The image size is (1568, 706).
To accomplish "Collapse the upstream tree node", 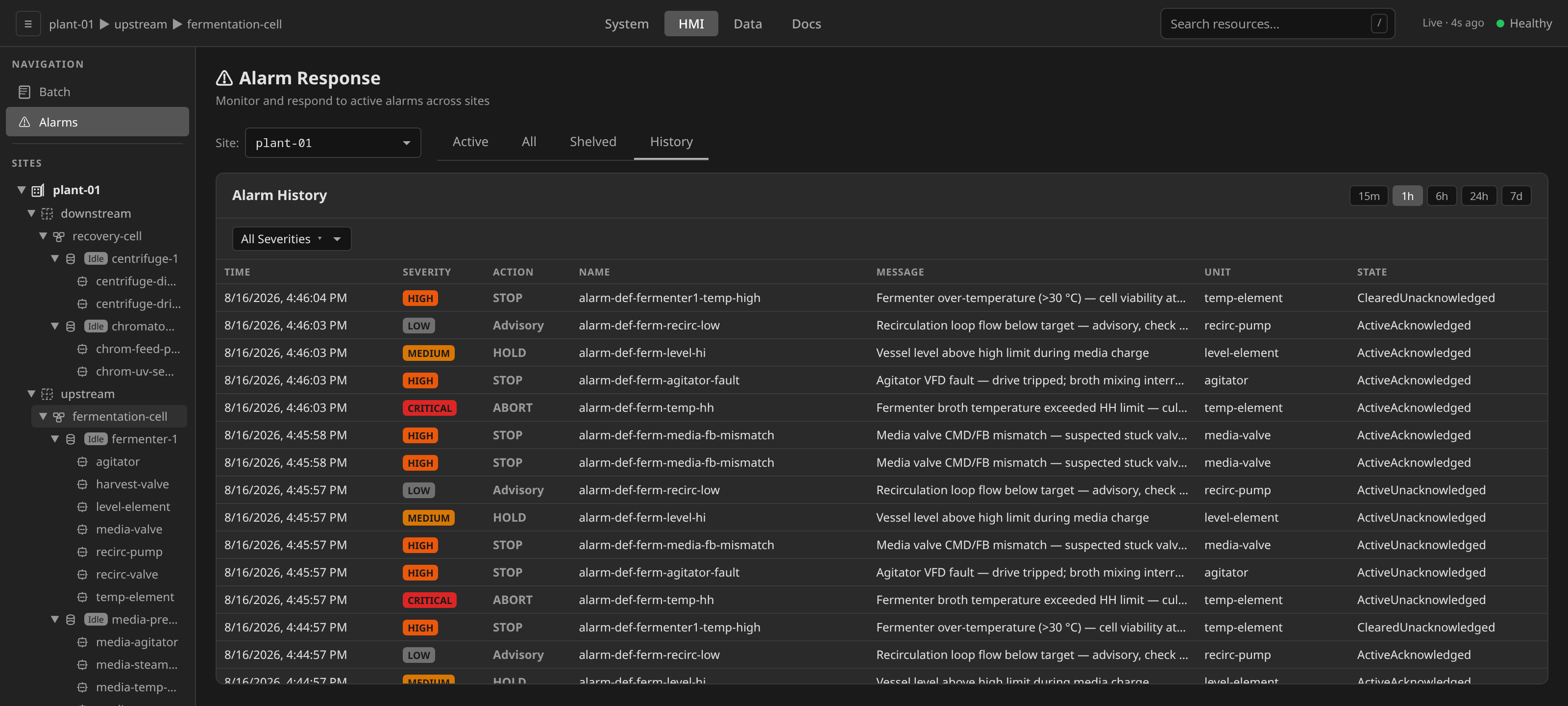I will pyautogui.click(x=31, y=394).
